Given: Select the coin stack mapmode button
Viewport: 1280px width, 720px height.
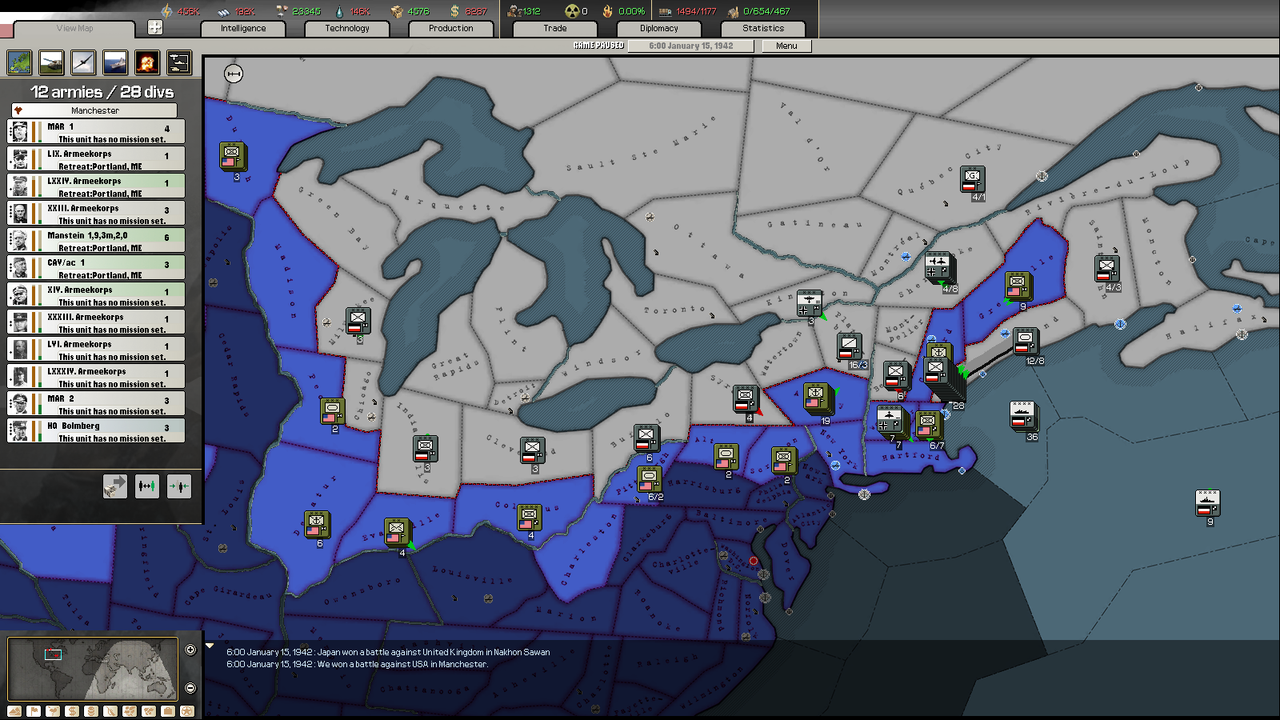Looking at the screenshot, I should click(91, 711).
